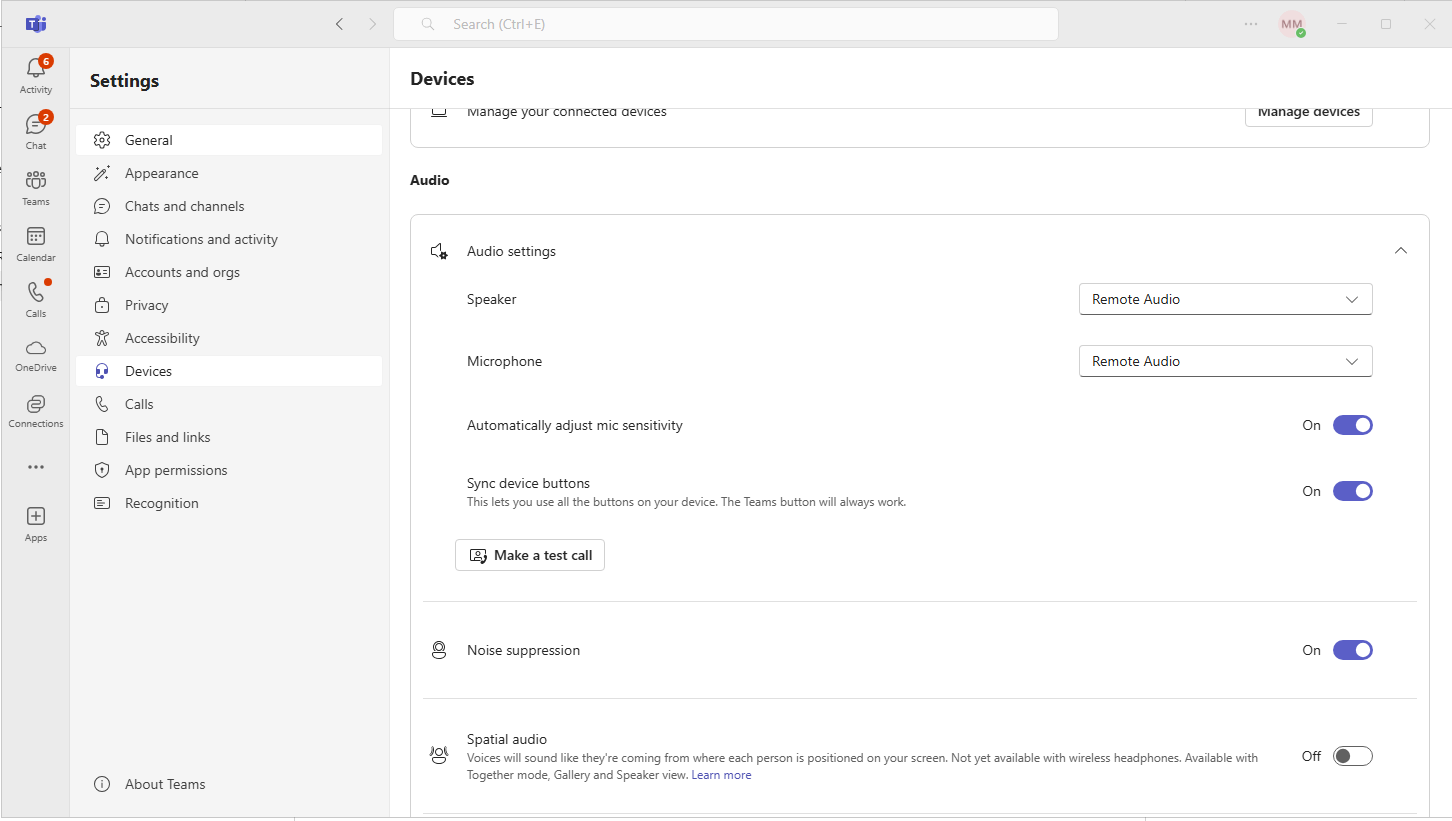Open the Apps plus icon
This screenshot has width=1452, height=821.
pos(36,517)
